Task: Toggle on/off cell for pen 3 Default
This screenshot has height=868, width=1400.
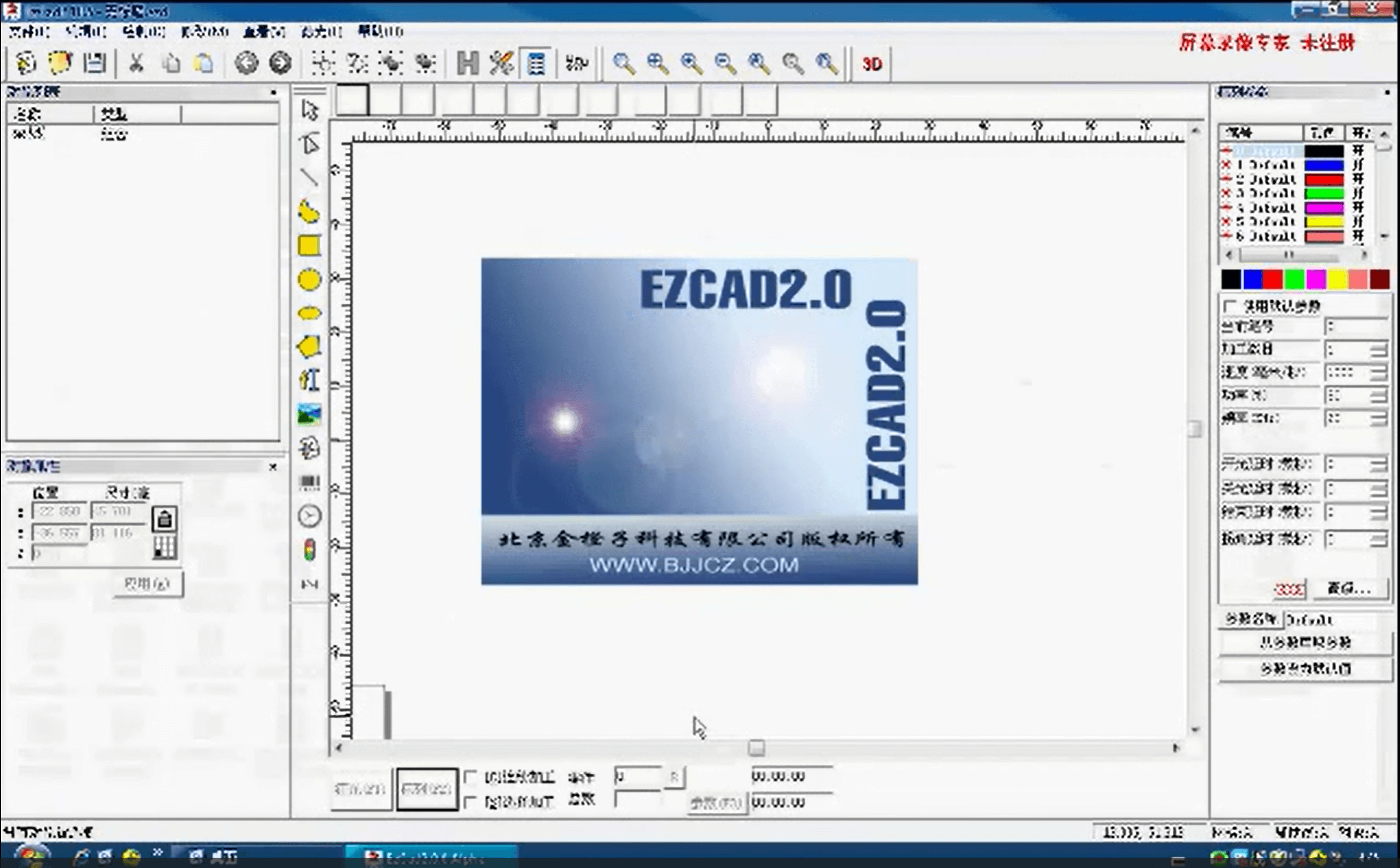Action: click(x=1358, y=194)
